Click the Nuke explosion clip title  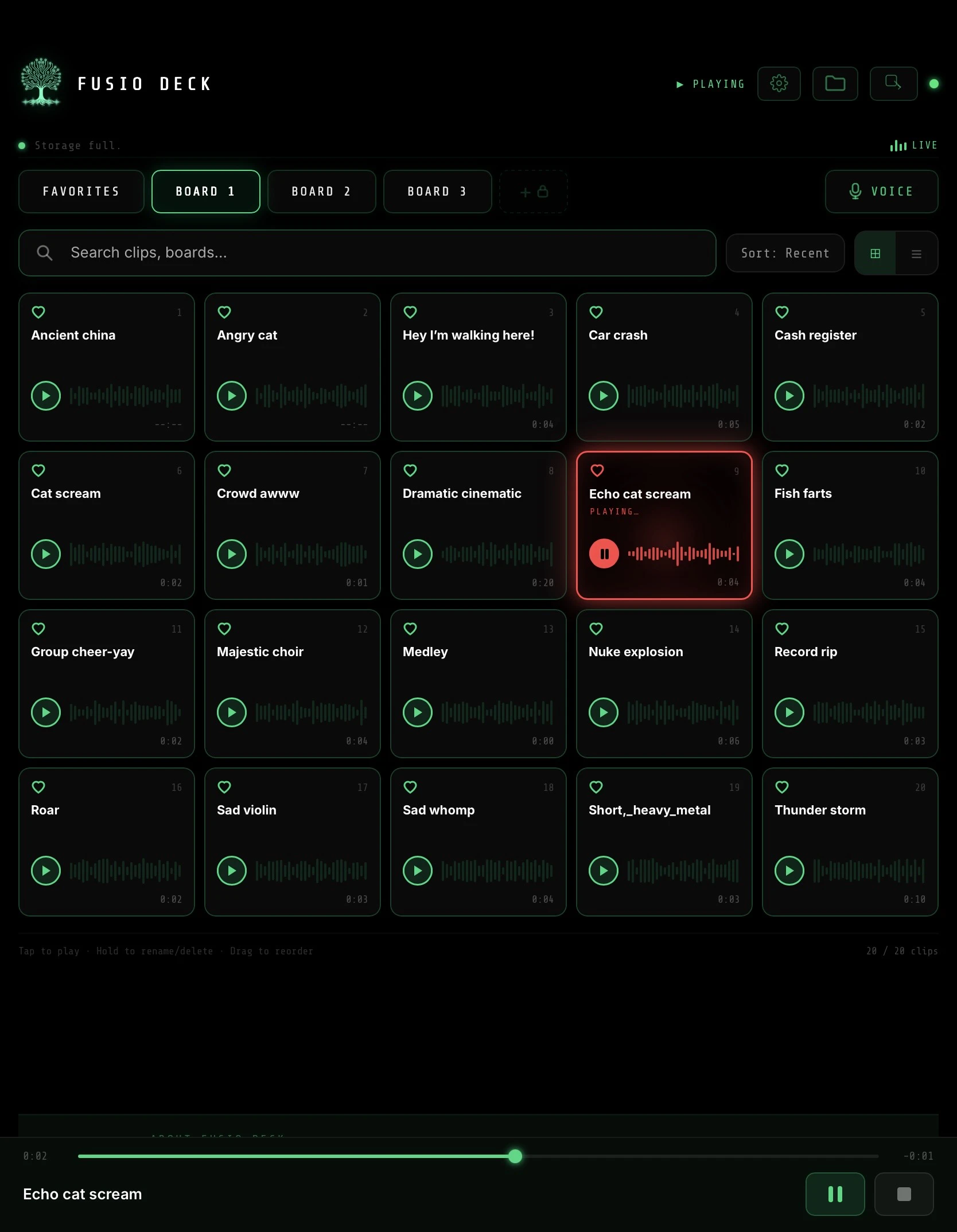pos(636,652)
